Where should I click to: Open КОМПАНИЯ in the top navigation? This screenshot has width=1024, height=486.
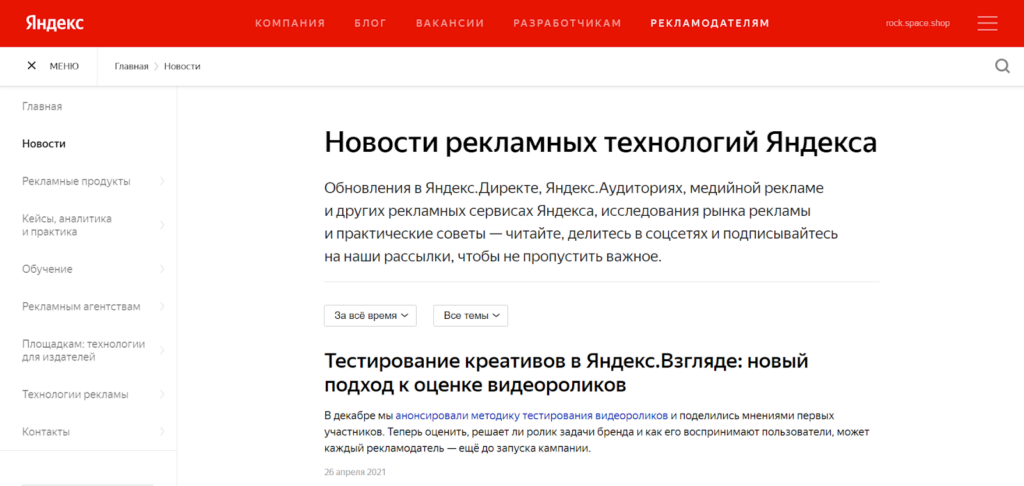pos(290,24)
